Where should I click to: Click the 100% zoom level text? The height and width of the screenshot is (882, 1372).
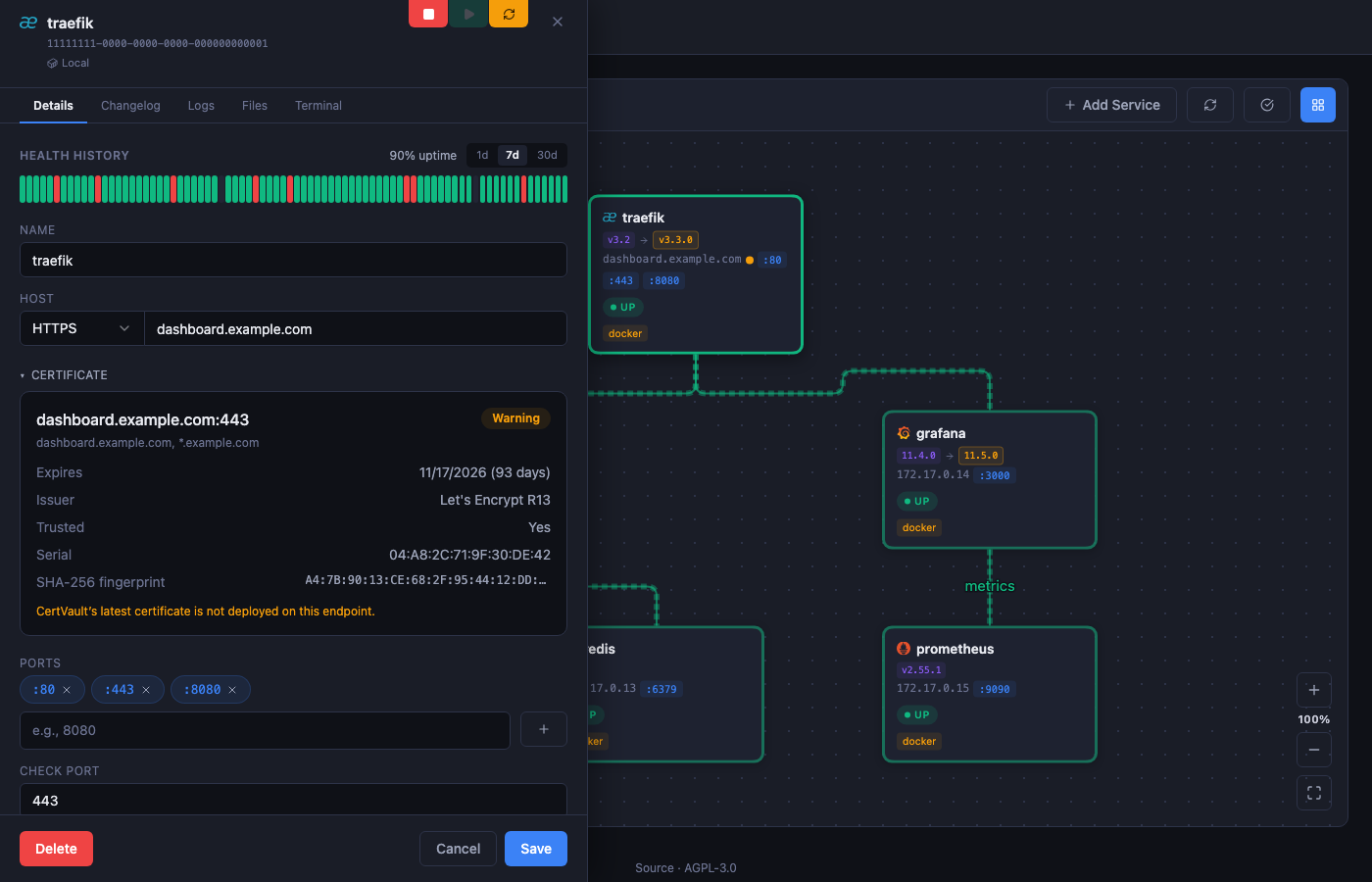click(1314, 719)
